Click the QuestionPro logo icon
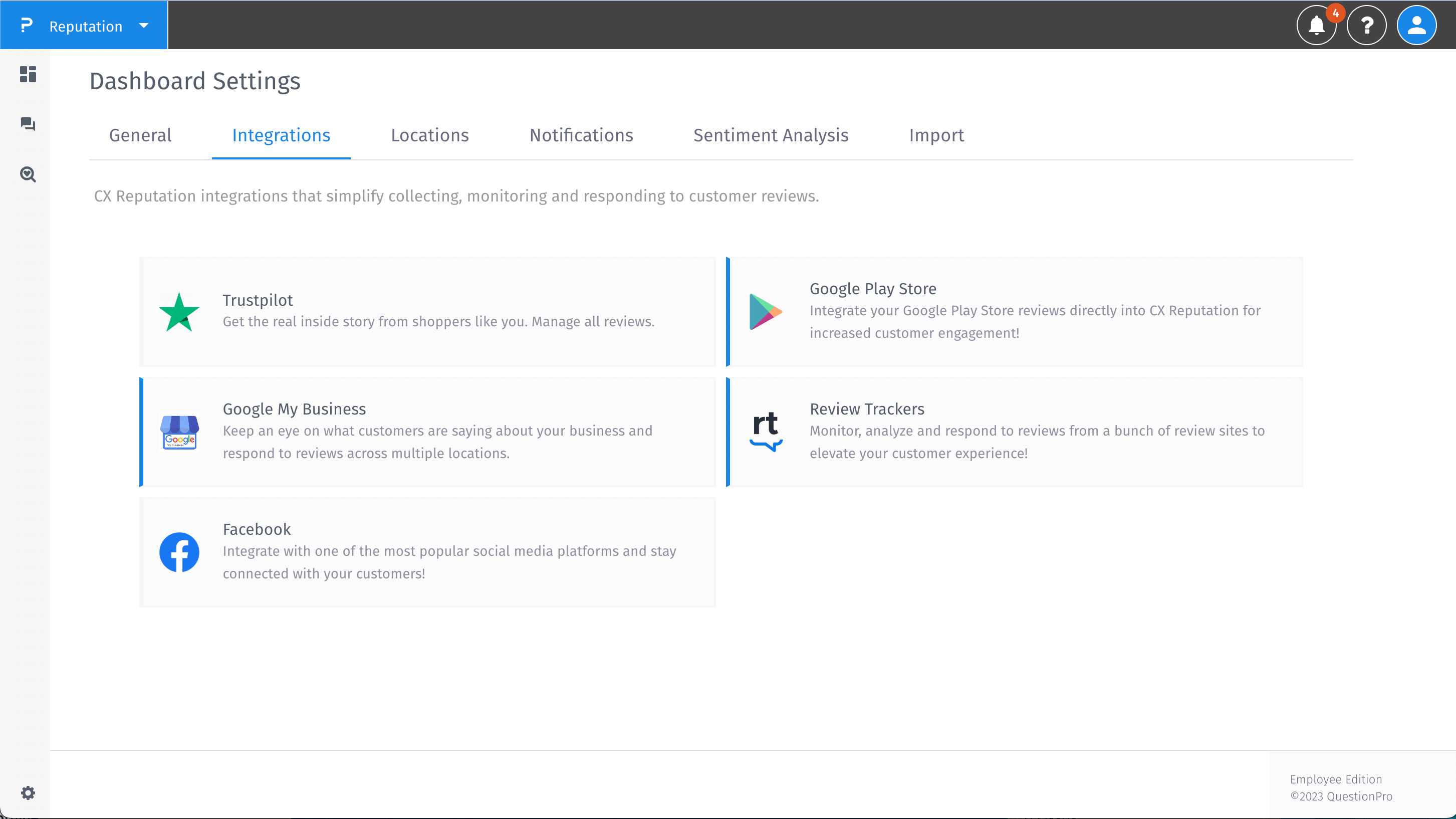This screenshot has height=819, width=1456. click(27, 26)
